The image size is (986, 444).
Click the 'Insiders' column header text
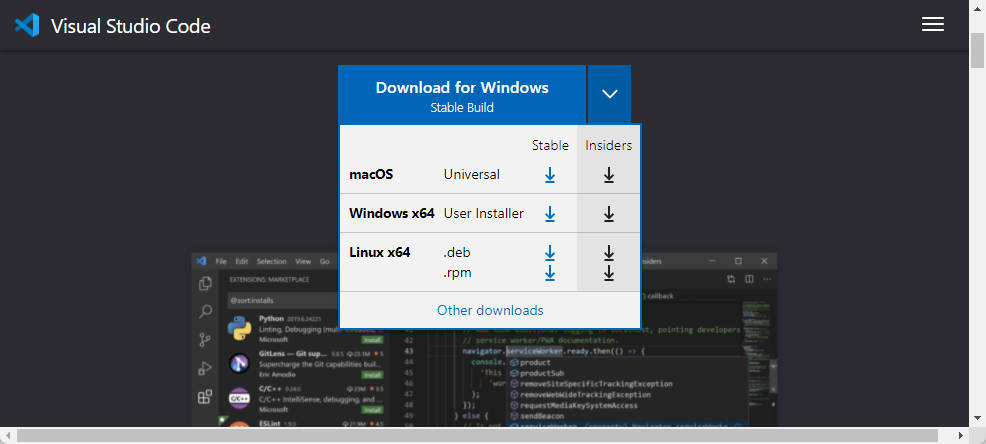(x=609, y=145)
